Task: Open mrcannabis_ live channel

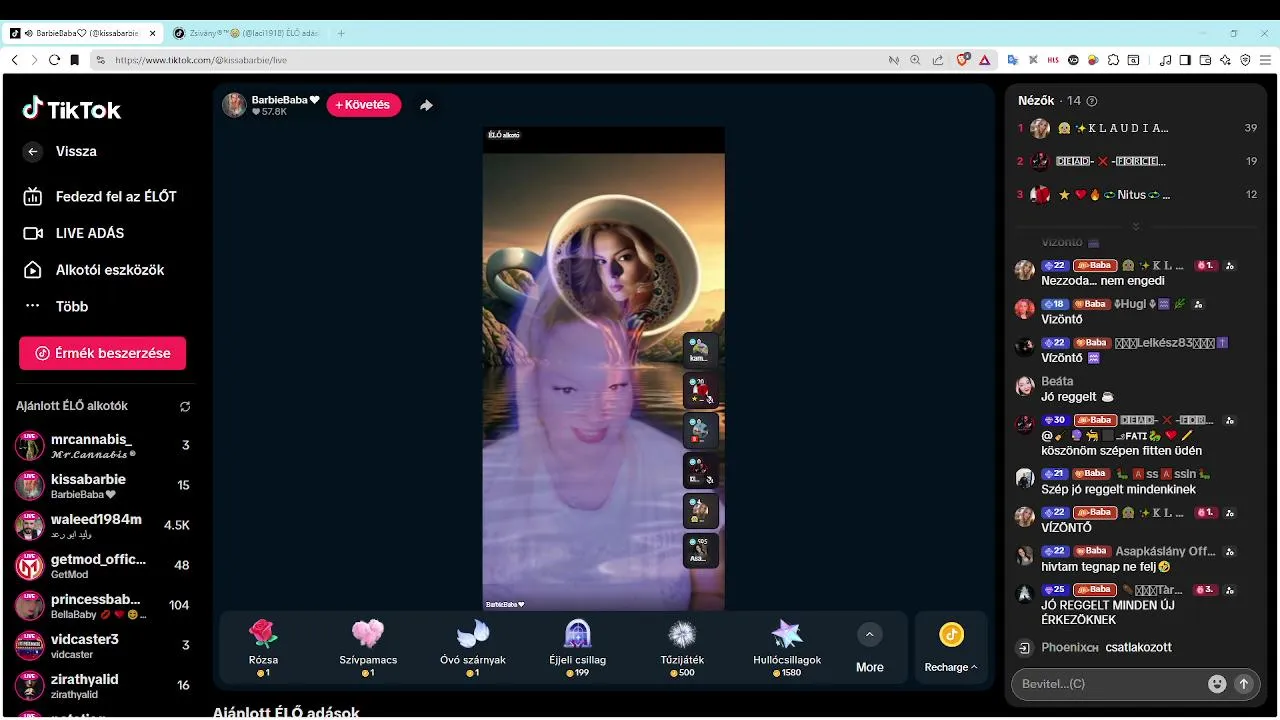Action: click(x=102, y=445)
